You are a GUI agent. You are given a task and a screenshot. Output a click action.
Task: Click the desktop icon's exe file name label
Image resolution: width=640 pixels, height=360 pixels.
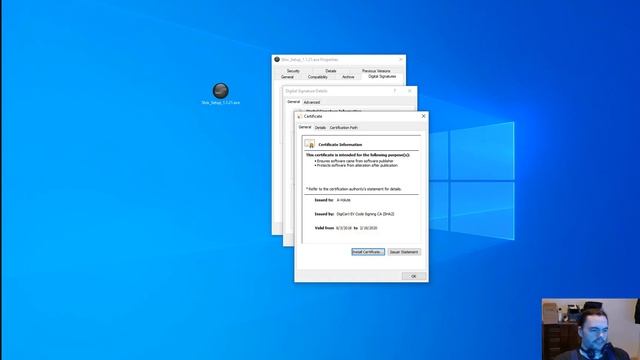[220, 103]
